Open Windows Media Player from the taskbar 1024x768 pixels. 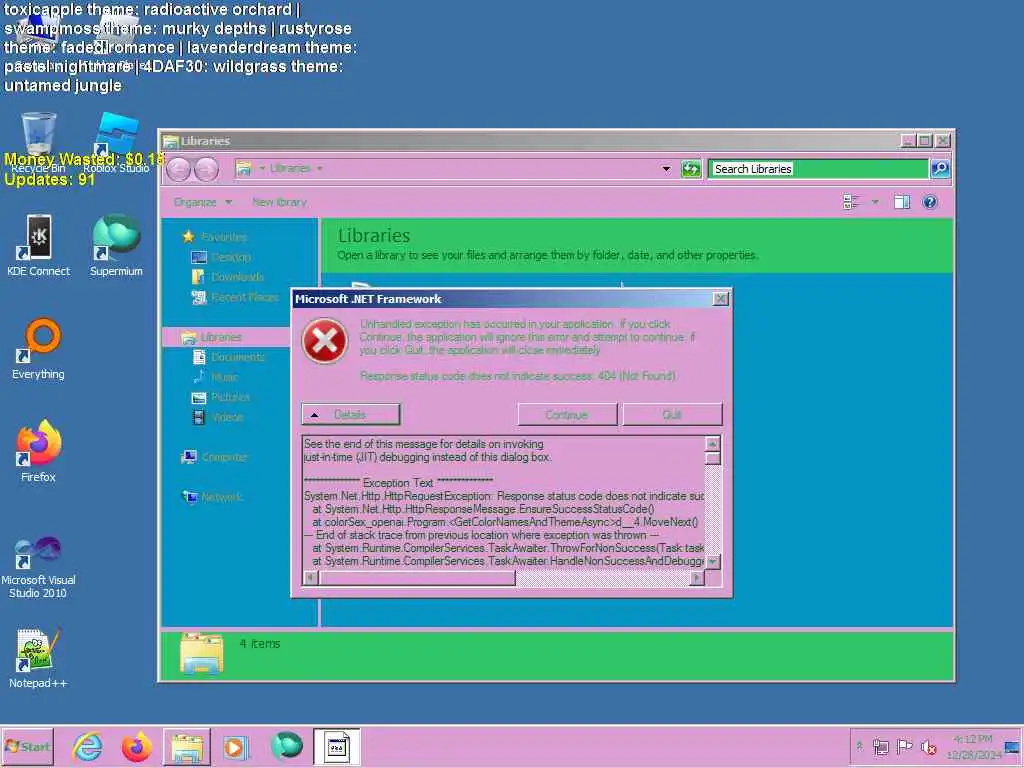[x=236, y=746]
